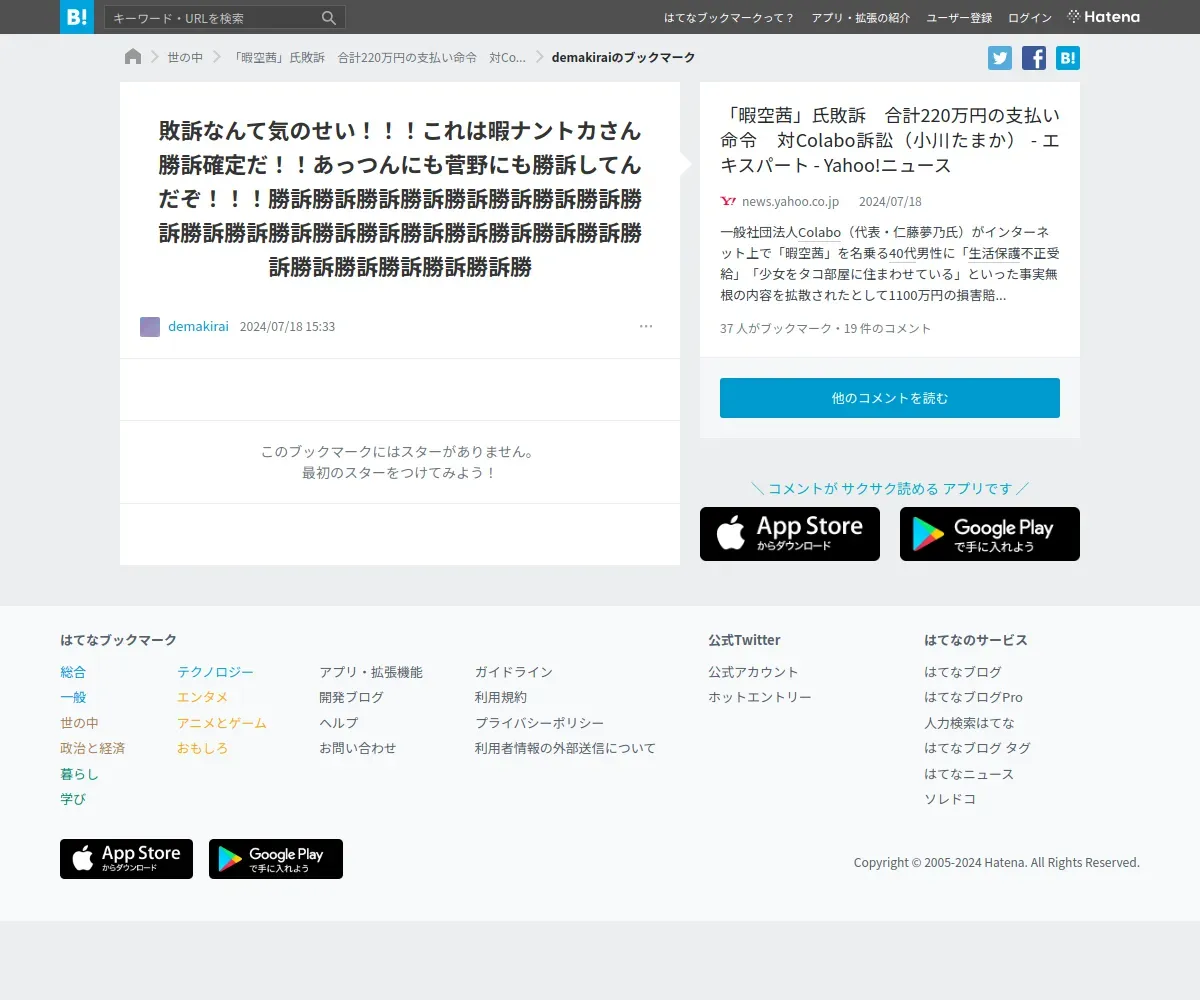The image size is (1200, 1000).
Task: Open はてなブログ service link
Action: [963, 672]
